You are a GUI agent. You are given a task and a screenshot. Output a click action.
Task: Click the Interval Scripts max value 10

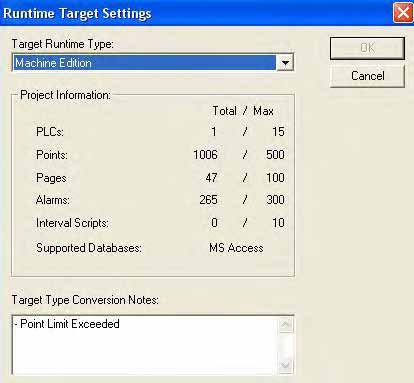click(278, 223)
